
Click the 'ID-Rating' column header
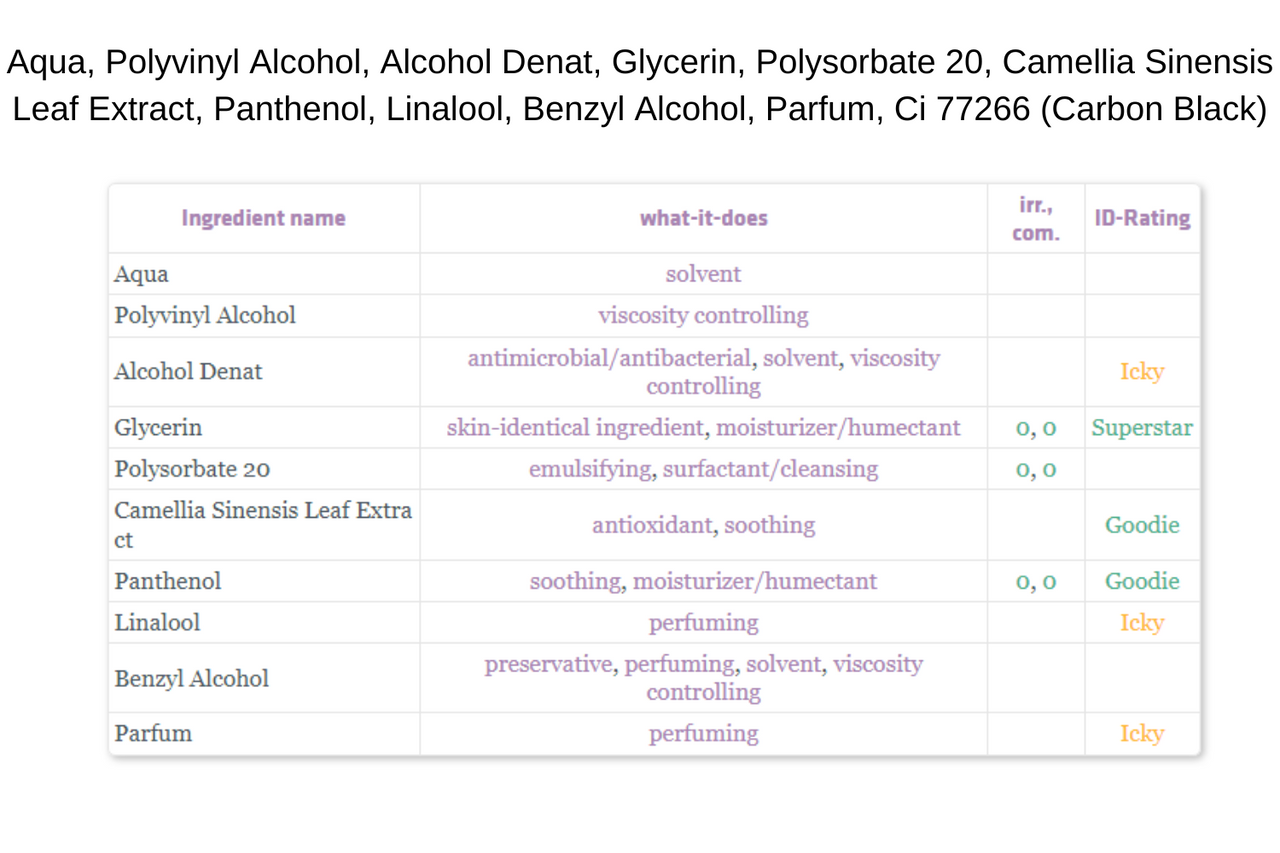[1142, 218]
